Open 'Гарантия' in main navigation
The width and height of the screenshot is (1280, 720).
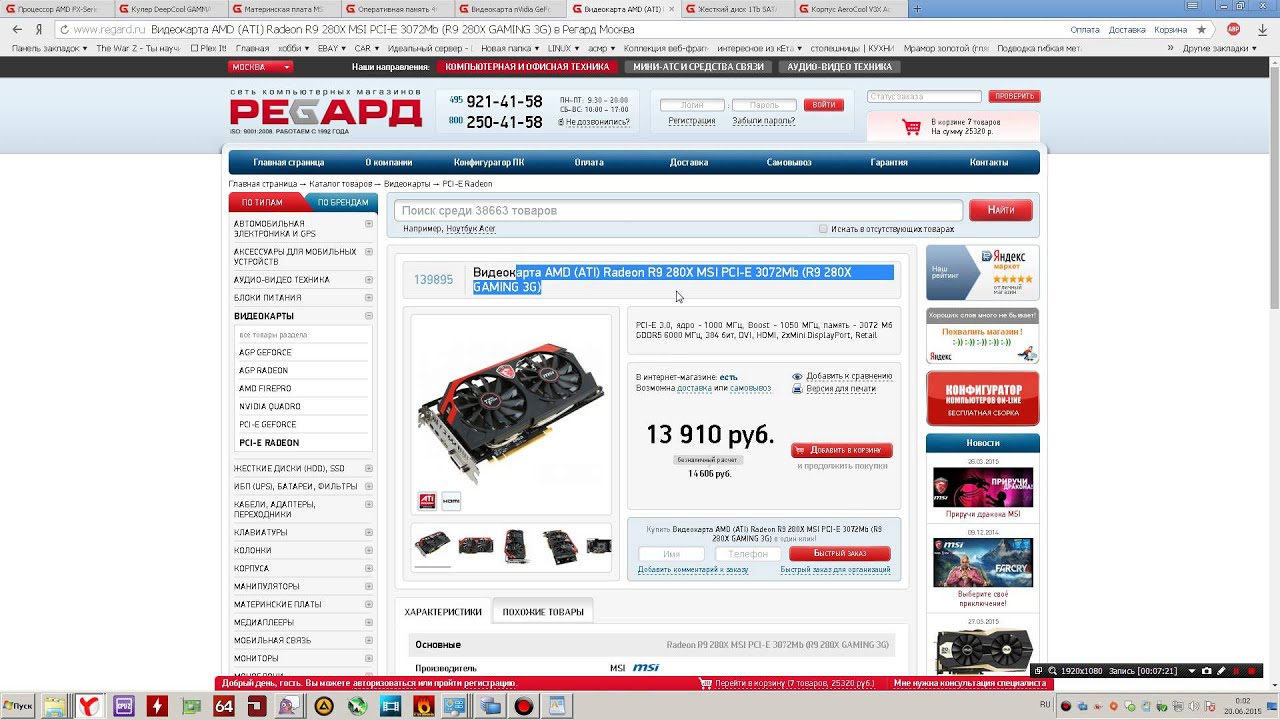pyautogui.click(x=889, y=162)
